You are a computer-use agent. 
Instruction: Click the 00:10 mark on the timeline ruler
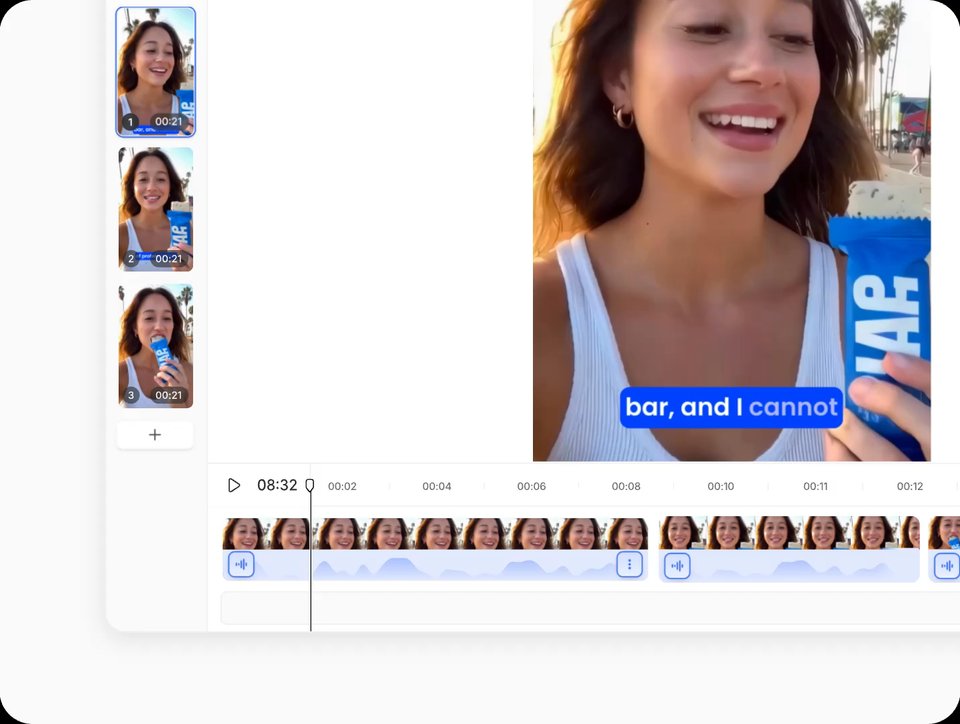[x=720, y=486]
